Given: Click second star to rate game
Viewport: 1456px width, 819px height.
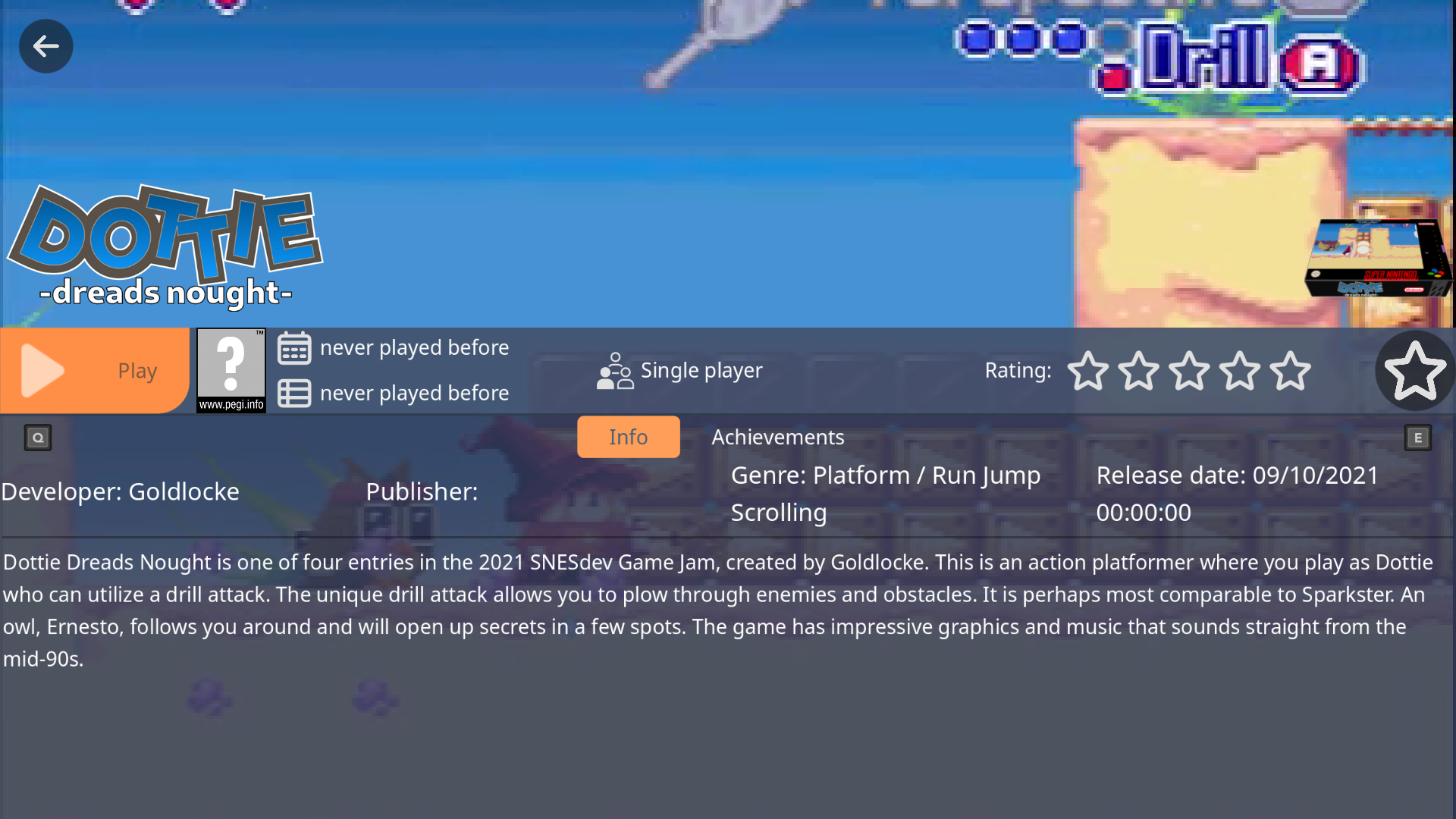Looking at the screenshot, I should click(1140, 370).
